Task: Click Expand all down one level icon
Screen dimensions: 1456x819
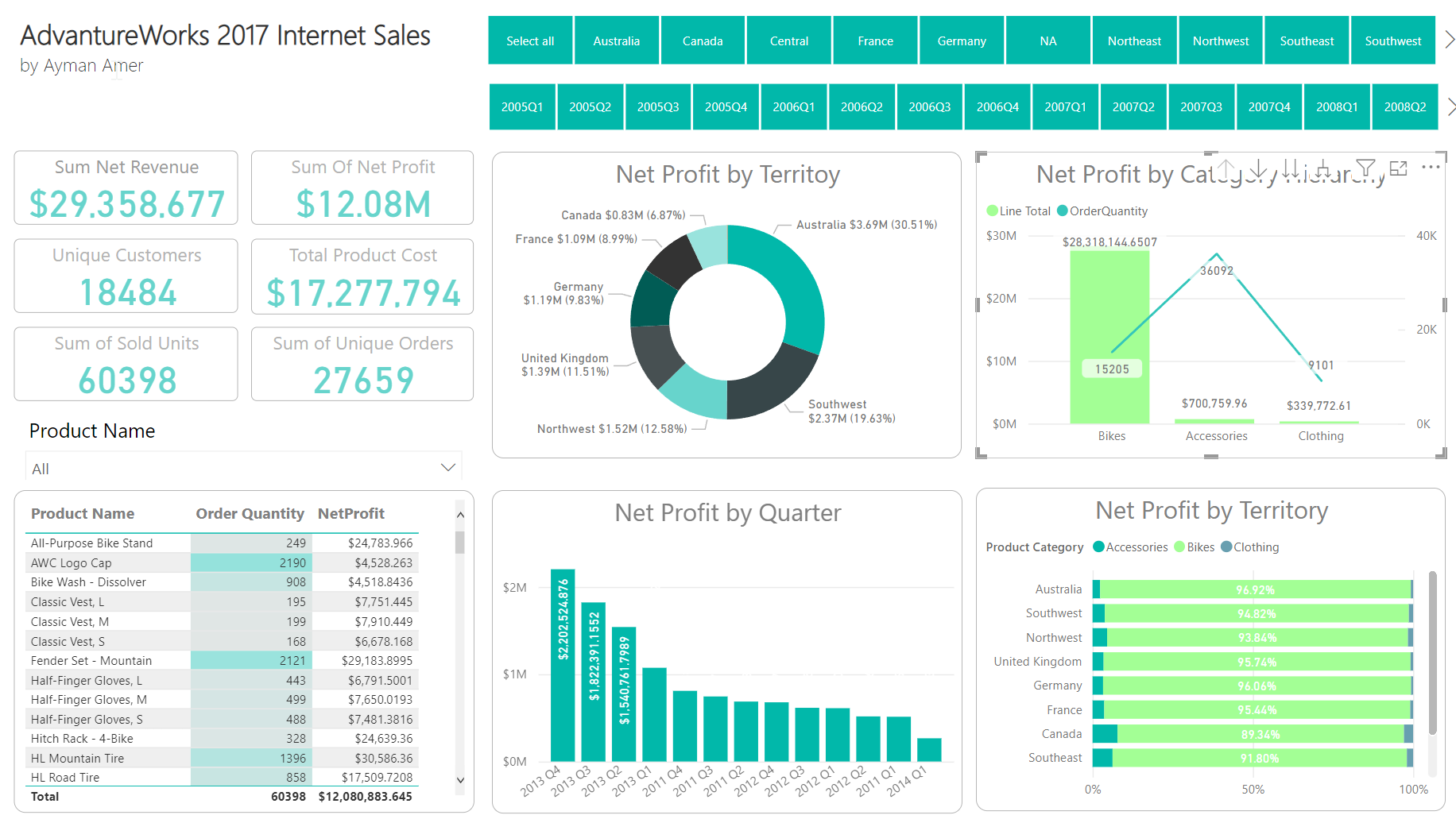Action: click(x=1322, y=168)
